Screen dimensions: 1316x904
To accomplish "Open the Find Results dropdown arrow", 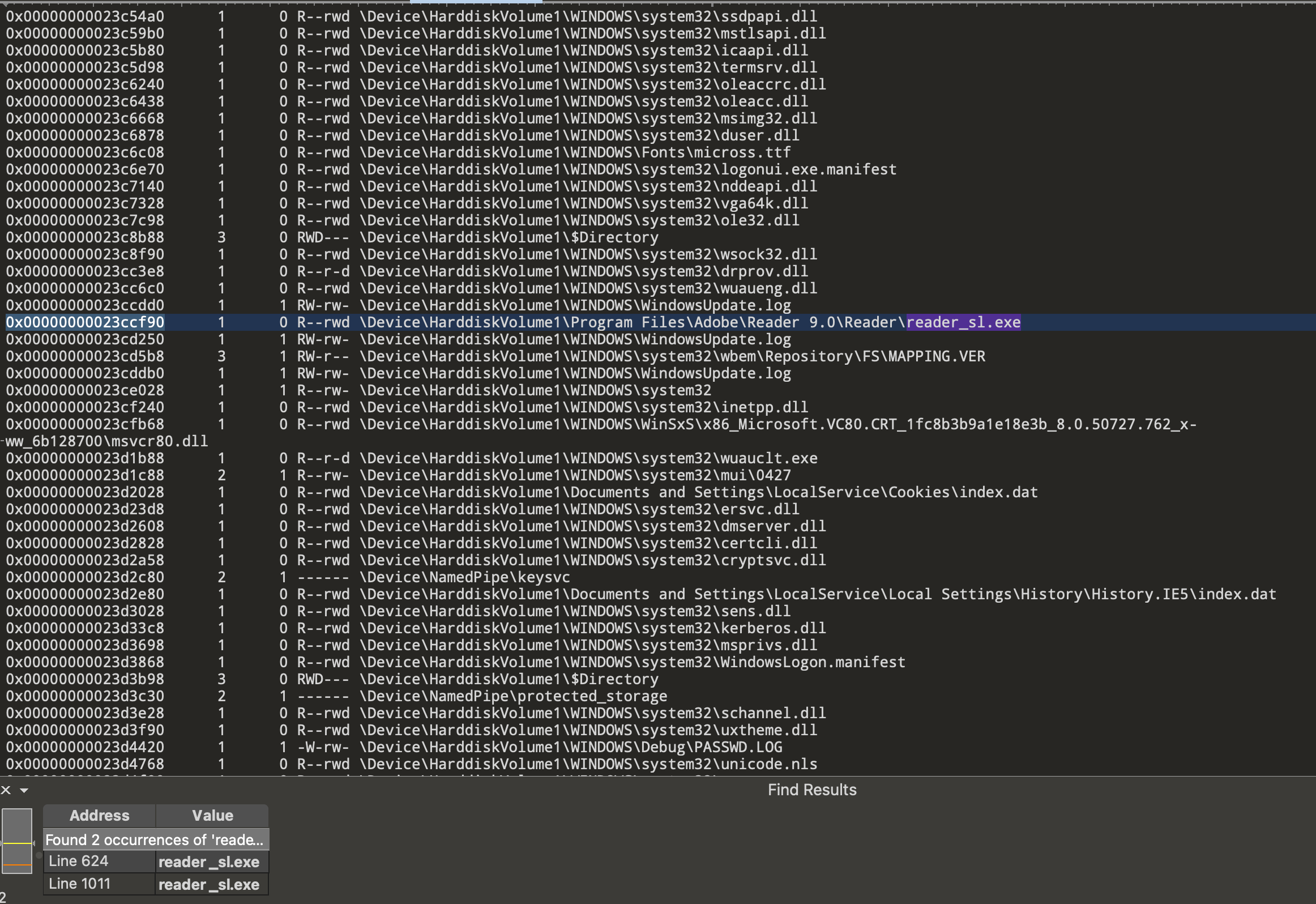I will pyautogui.click(x=24, y=790).
